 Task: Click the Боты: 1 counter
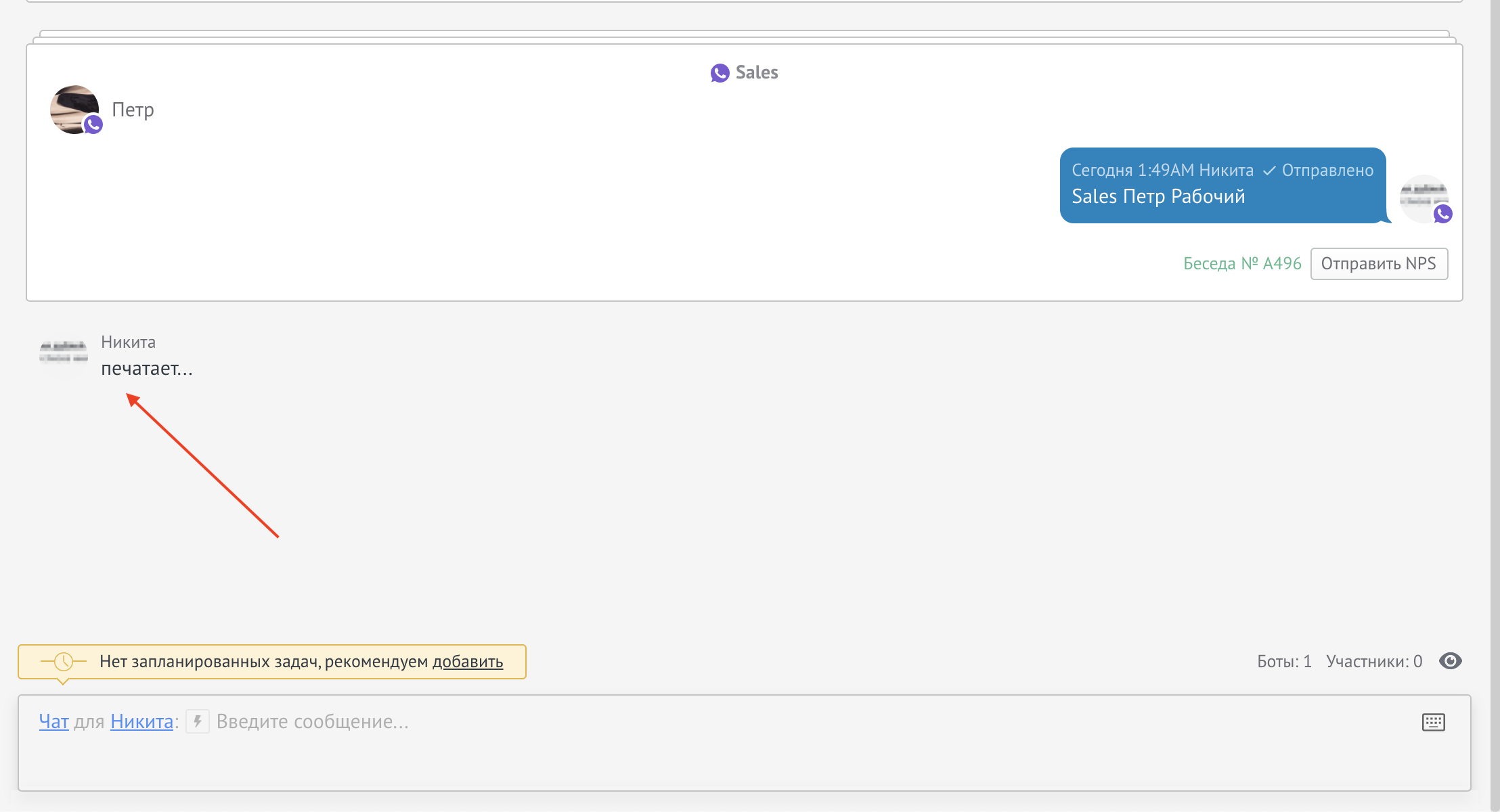[x=1284, y=661]
